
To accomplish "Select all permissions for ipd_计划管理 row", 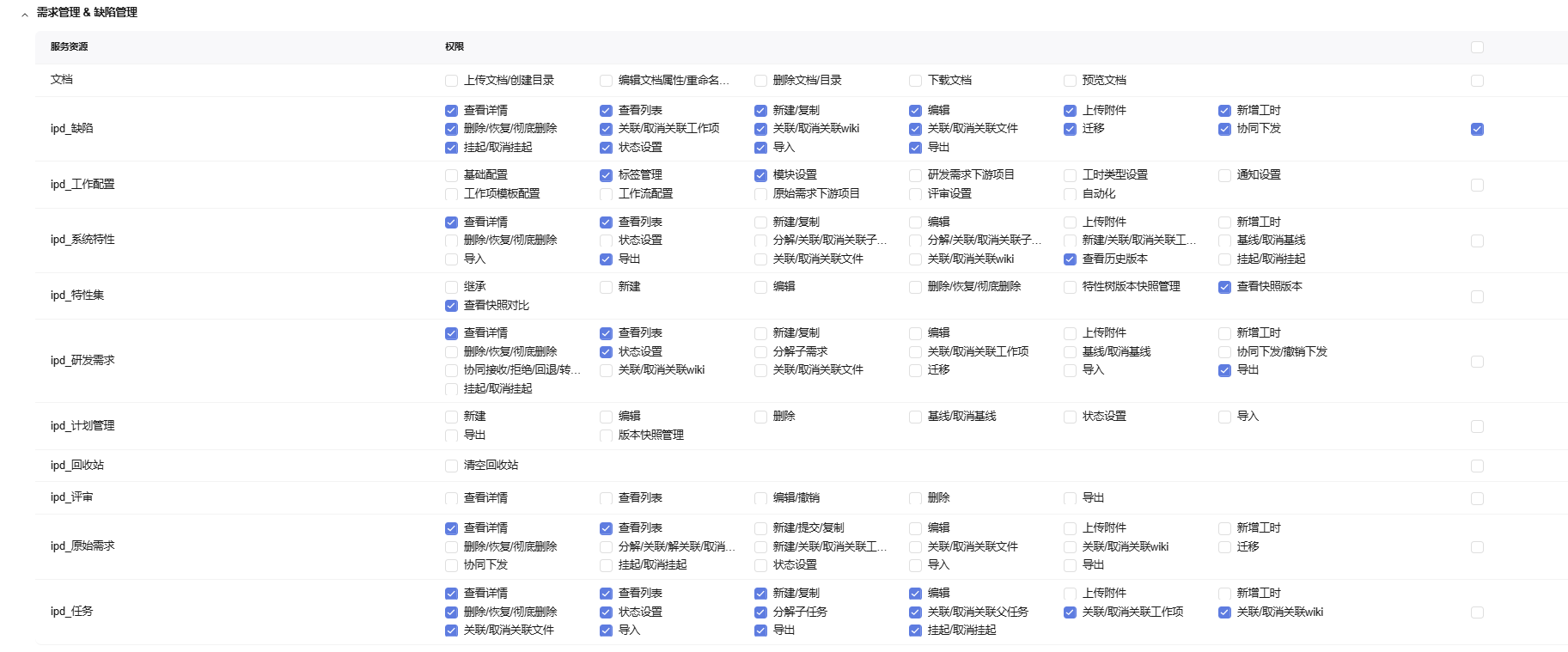I will [1477, 426].
